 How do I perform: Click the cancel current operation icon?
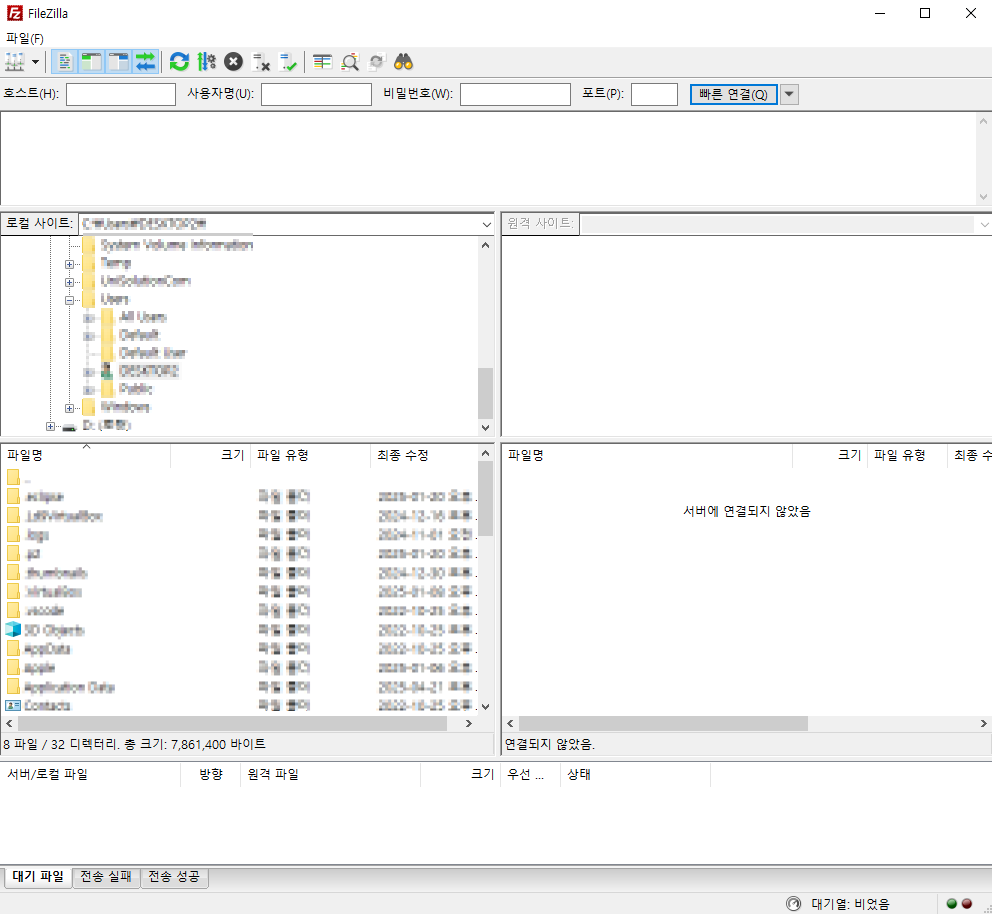pos(233,62)
